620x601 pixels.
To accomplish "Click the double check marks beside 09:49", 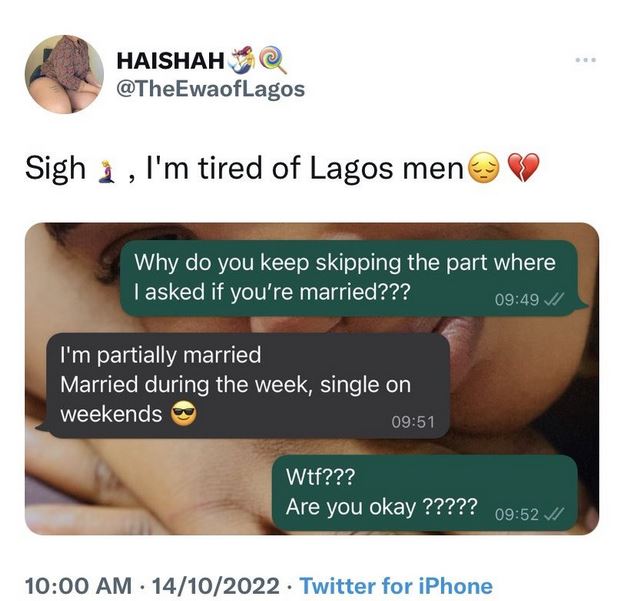I will tap(554, 300).
